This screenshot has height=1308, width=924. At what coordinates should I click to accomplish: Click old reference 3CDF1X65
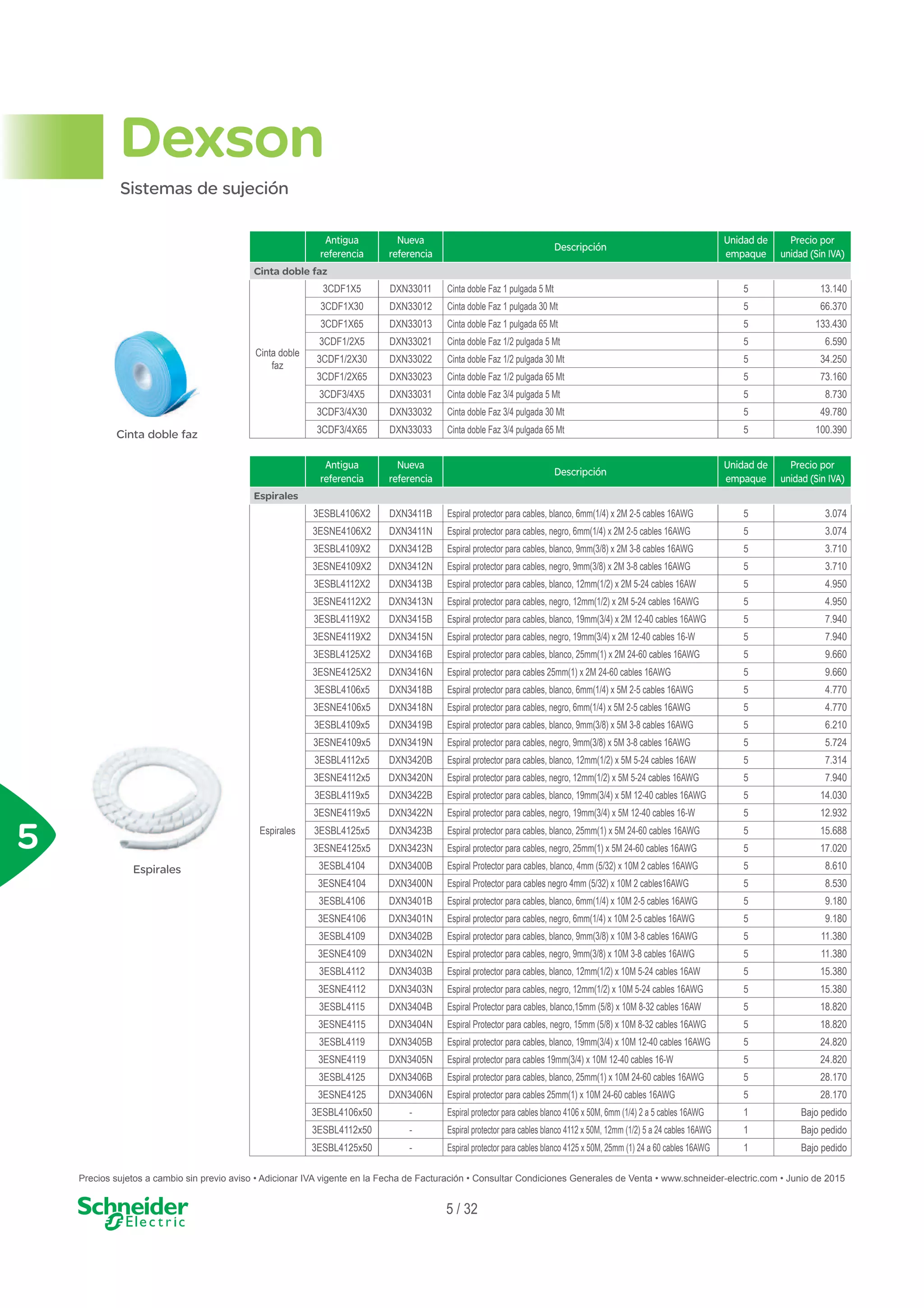point(342,324)
